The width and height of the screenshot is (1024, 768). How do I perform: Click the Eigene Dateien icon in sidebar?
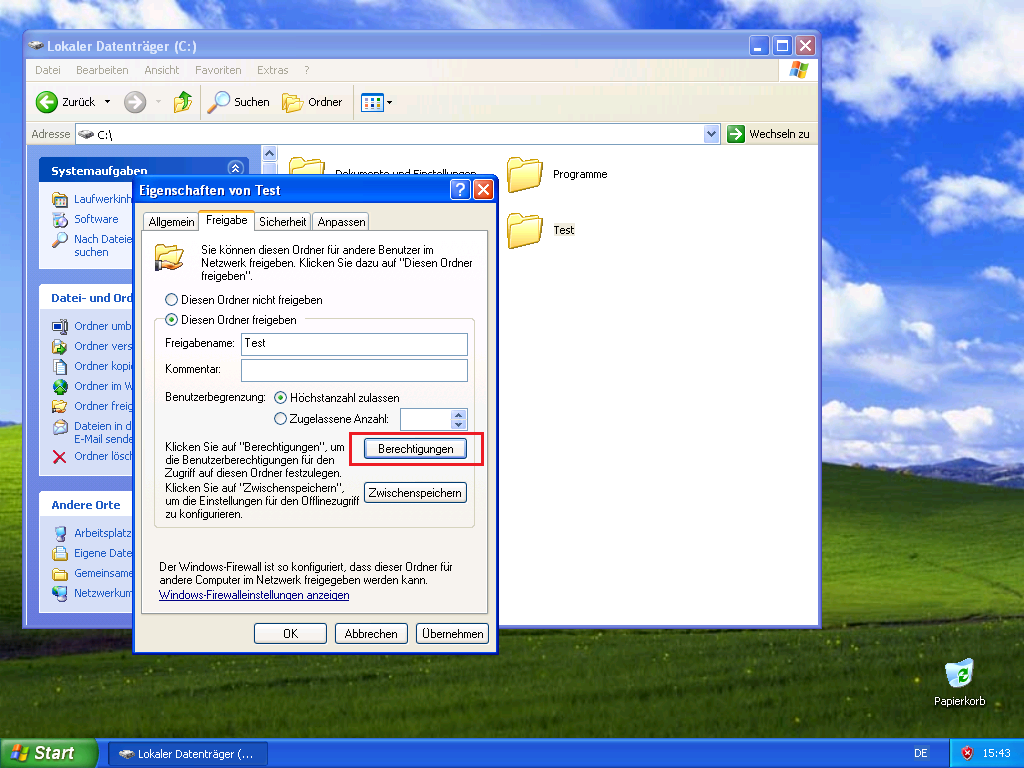click(60, 553)
